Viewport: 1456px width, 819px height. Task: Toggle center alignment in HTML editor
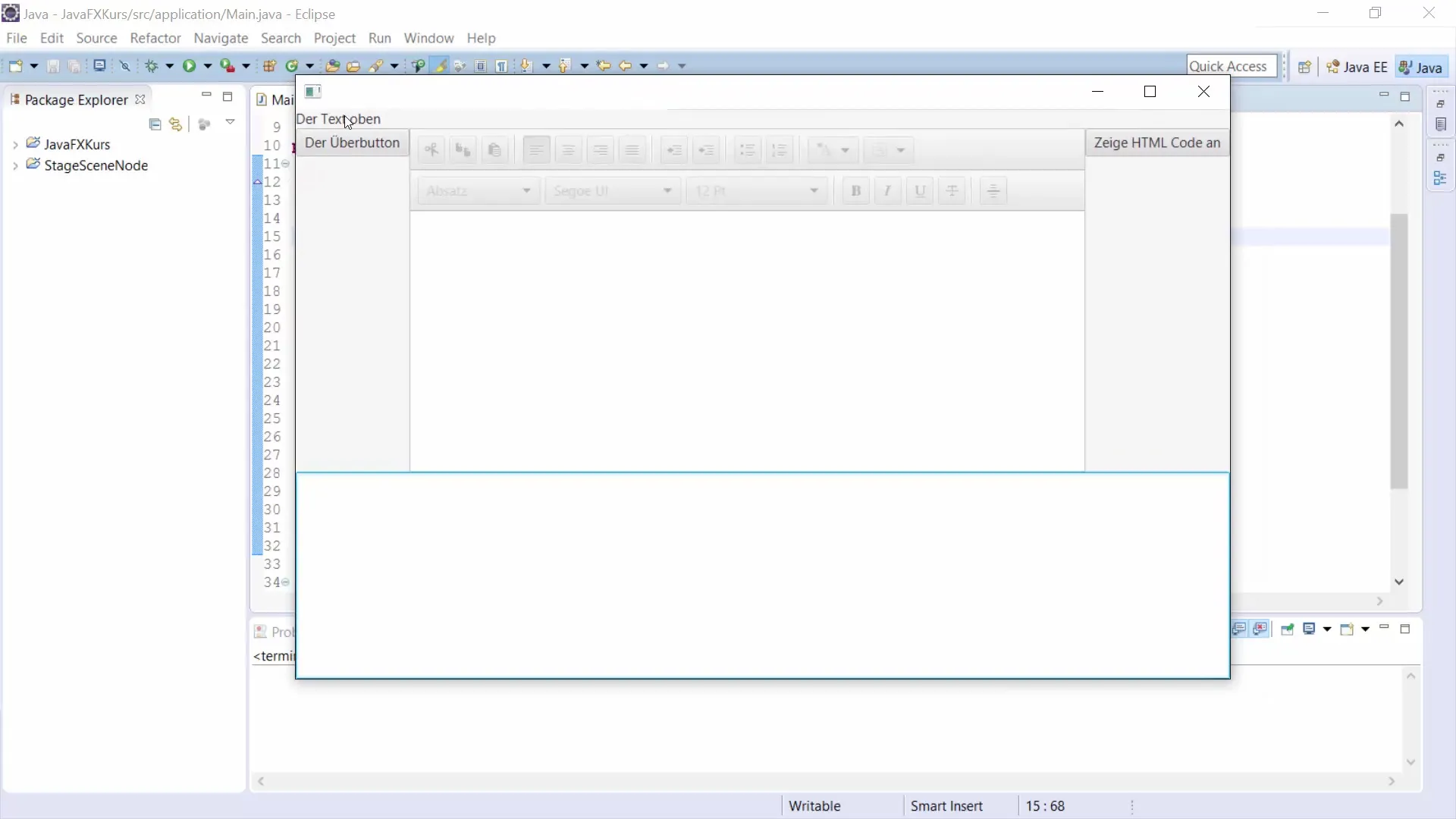[568, 150]
